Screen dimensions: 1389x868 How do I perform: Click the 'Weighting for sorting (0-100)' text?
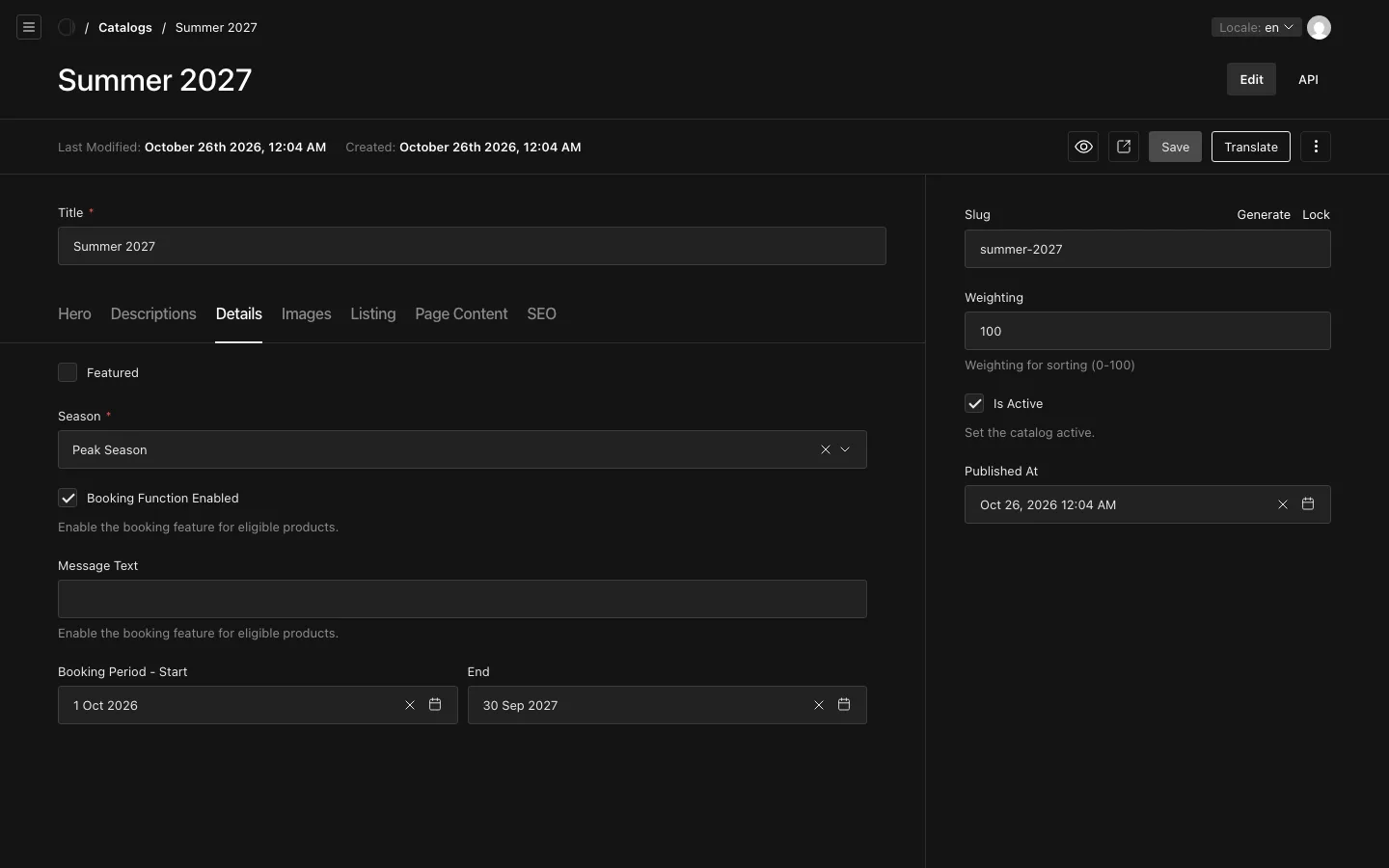pos(1049,365)
